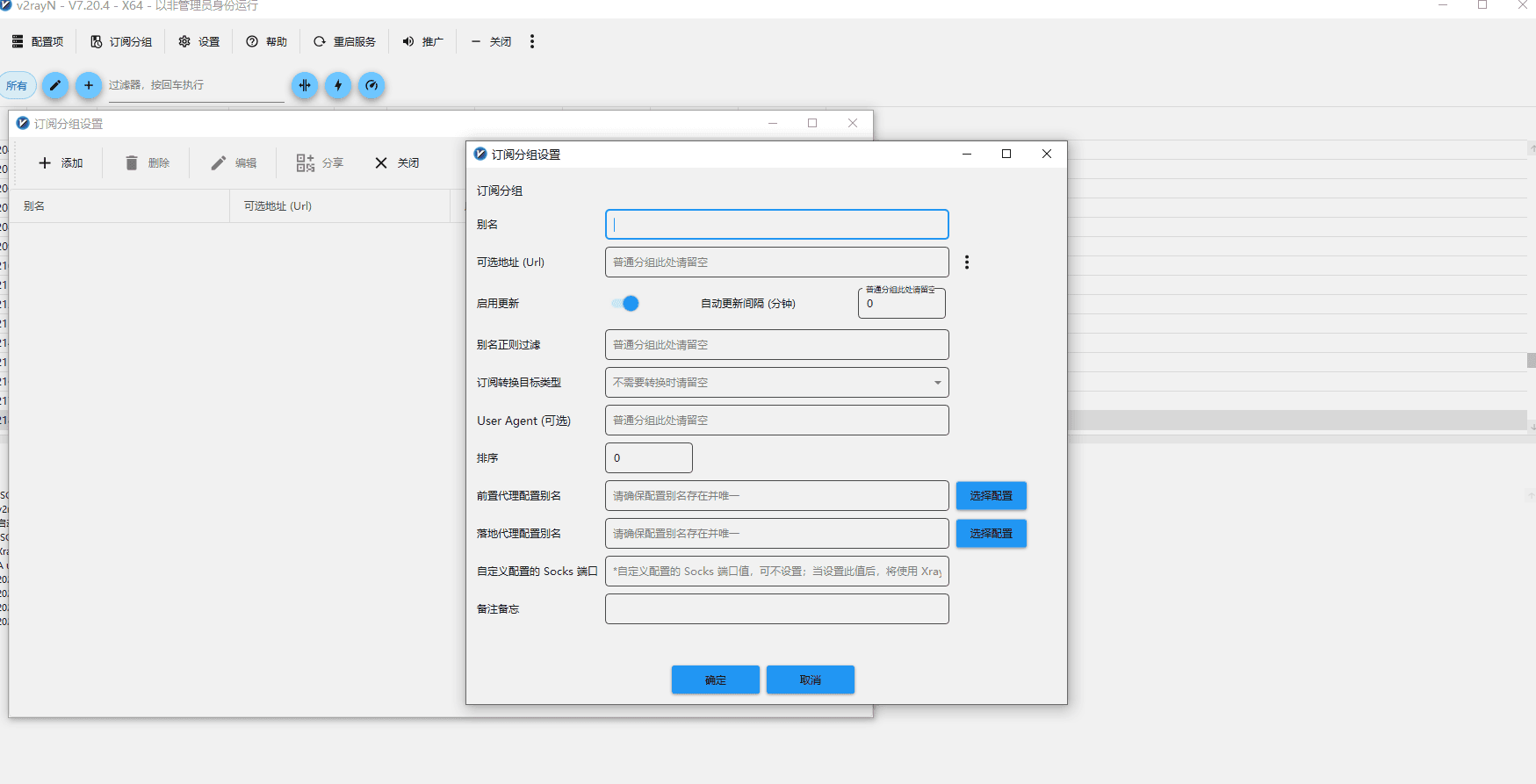
Task: Open the 设置 settings menu
Action: [x=199, y=41]
